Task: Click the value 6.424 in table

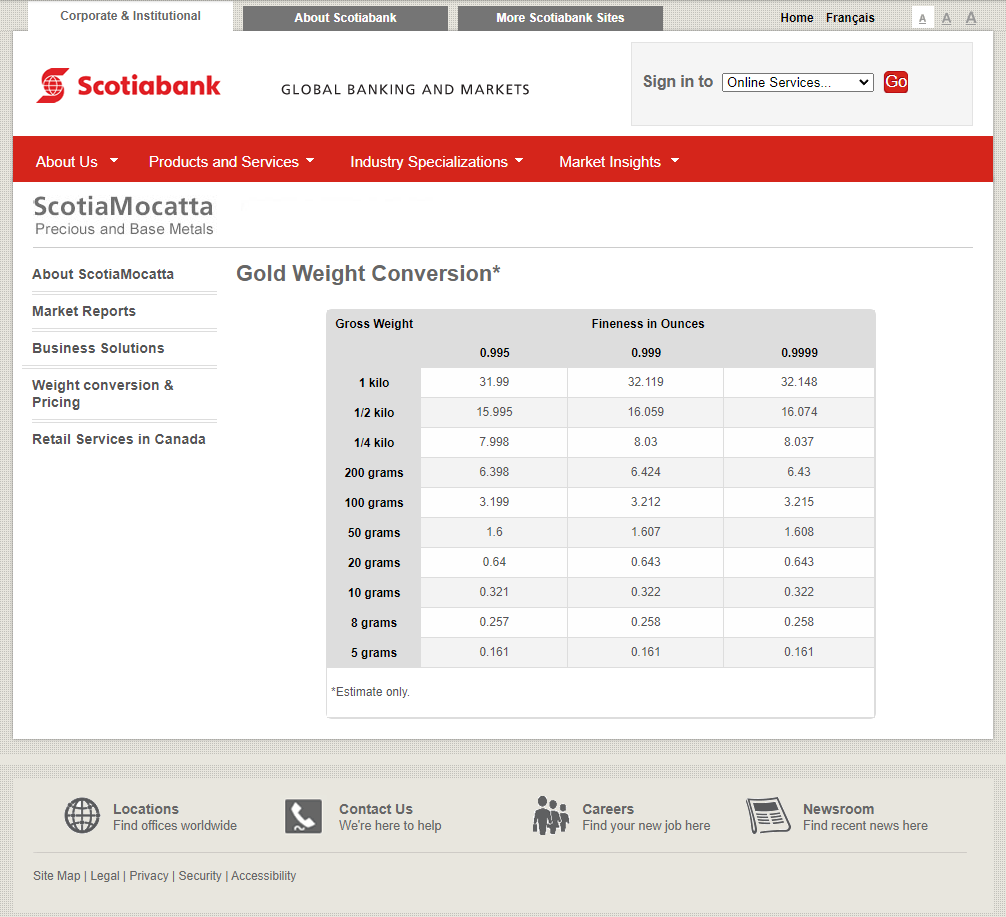Action: [645, 472]
